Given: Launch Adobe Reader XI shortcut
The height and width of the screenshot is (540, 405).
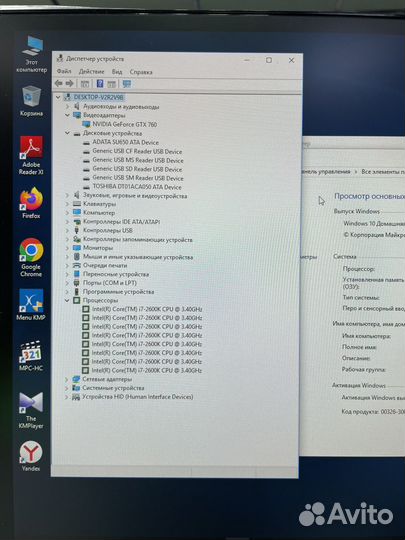Looking at the screenshot, I should [31, 155].
